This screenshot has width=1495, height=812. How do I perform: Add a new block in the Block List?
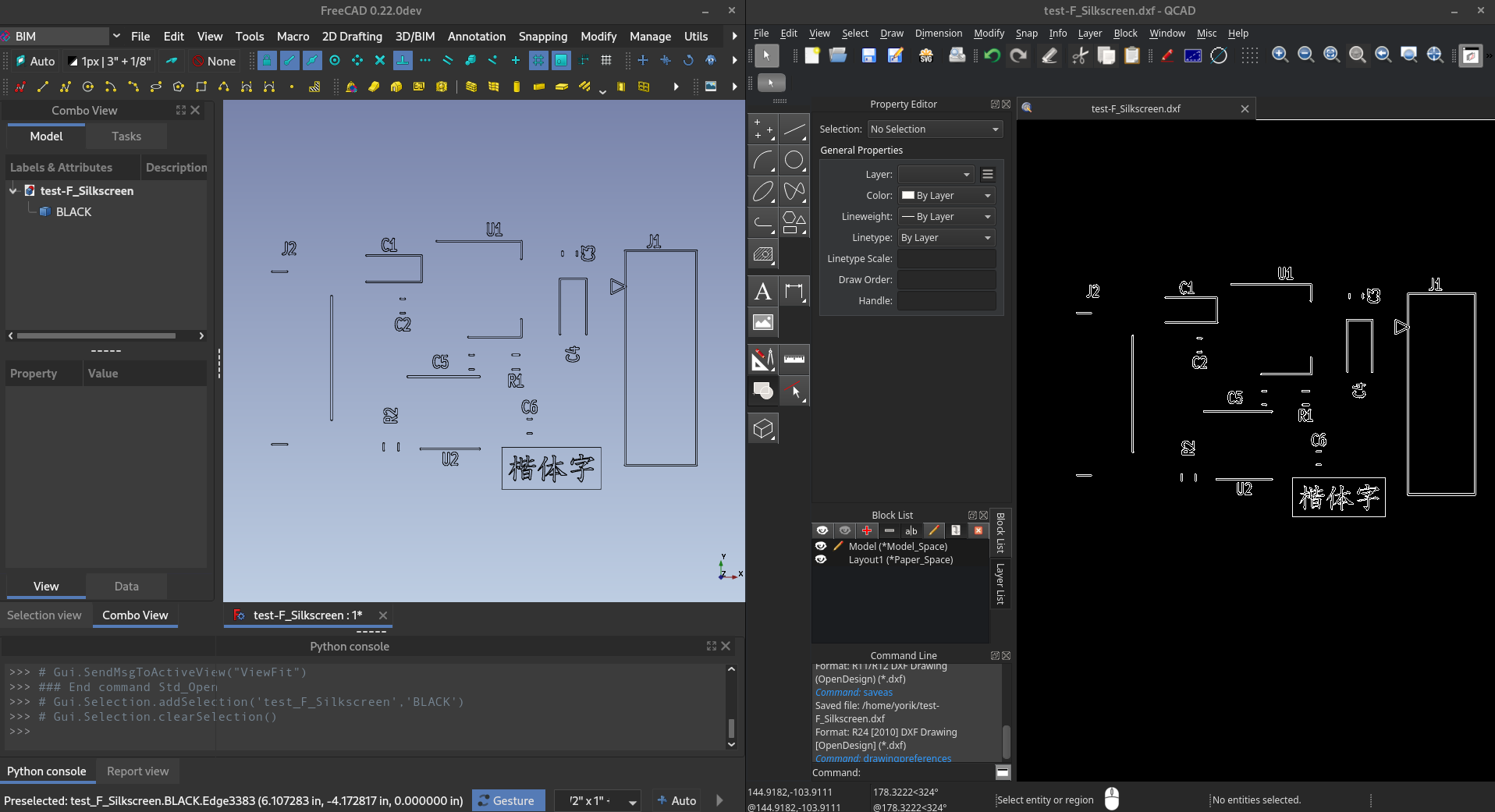point(867,530)
